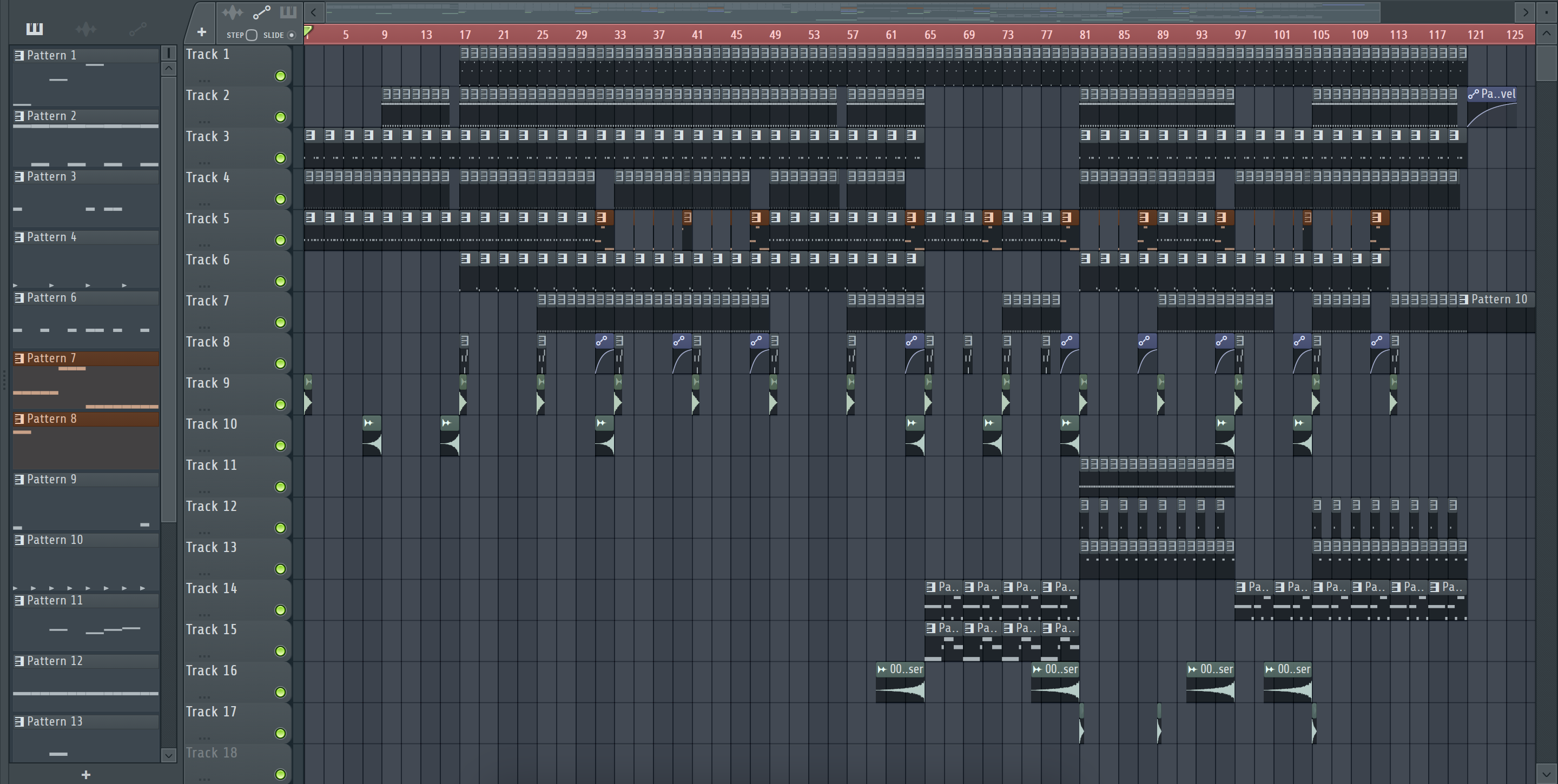Image resolution: width=1558 pixels, height=784 pixels.
Task: Click the playlist vertical scrollbar thumb
Action: point(1547,62)
